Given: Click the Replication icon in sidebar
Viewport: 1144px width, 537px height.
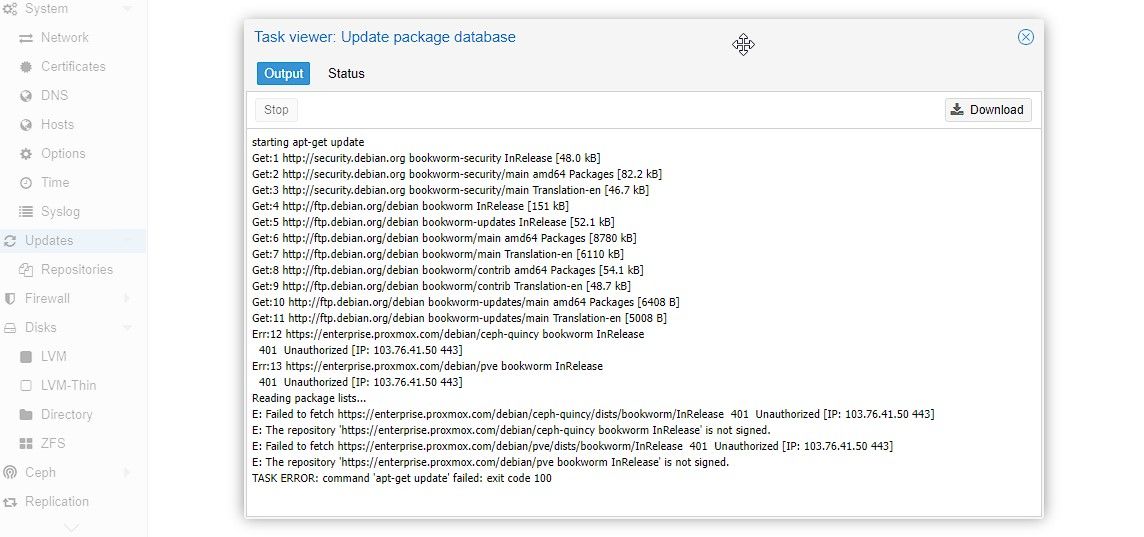Looking at the screenshot, I should click(x=10, y=501).
